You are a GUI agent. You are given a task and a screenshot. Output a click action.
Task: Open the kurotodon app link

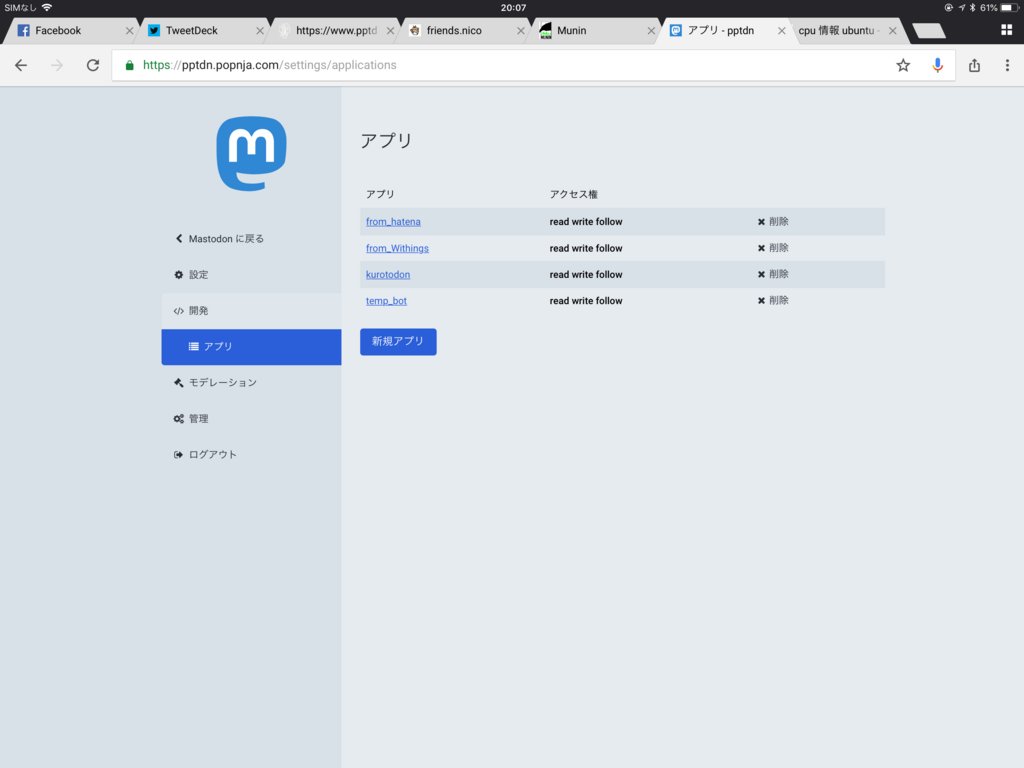pos(388,274)
